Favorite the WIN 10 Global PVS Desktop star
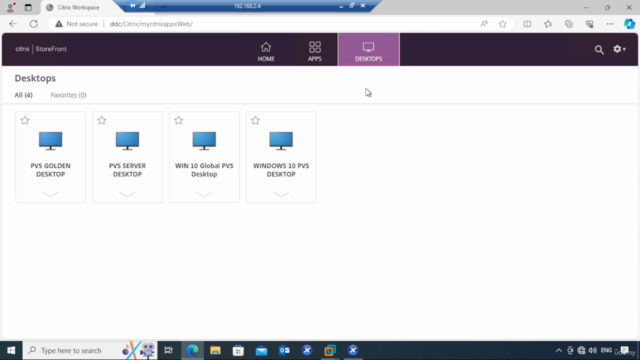This screenshot has height=360, width=640. 178,120
